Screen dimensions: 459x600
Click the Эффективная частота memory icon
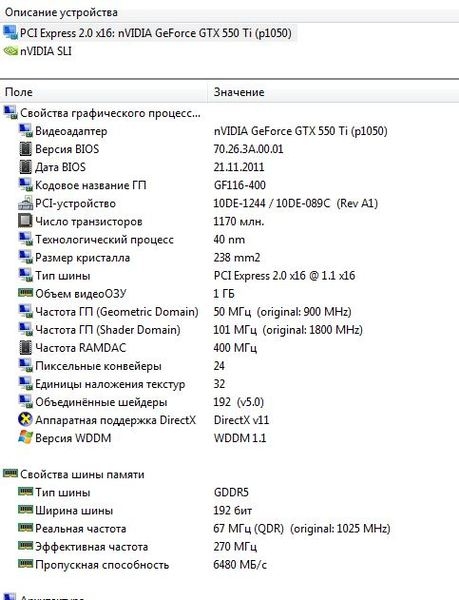click(26, 546)
